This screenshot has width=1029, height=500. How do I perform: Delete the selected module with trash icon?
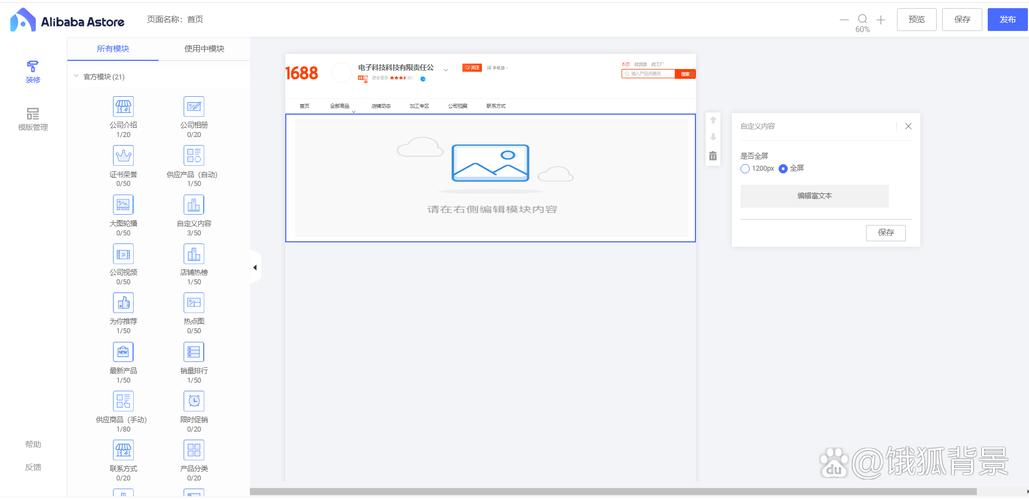tap(713, 156)
